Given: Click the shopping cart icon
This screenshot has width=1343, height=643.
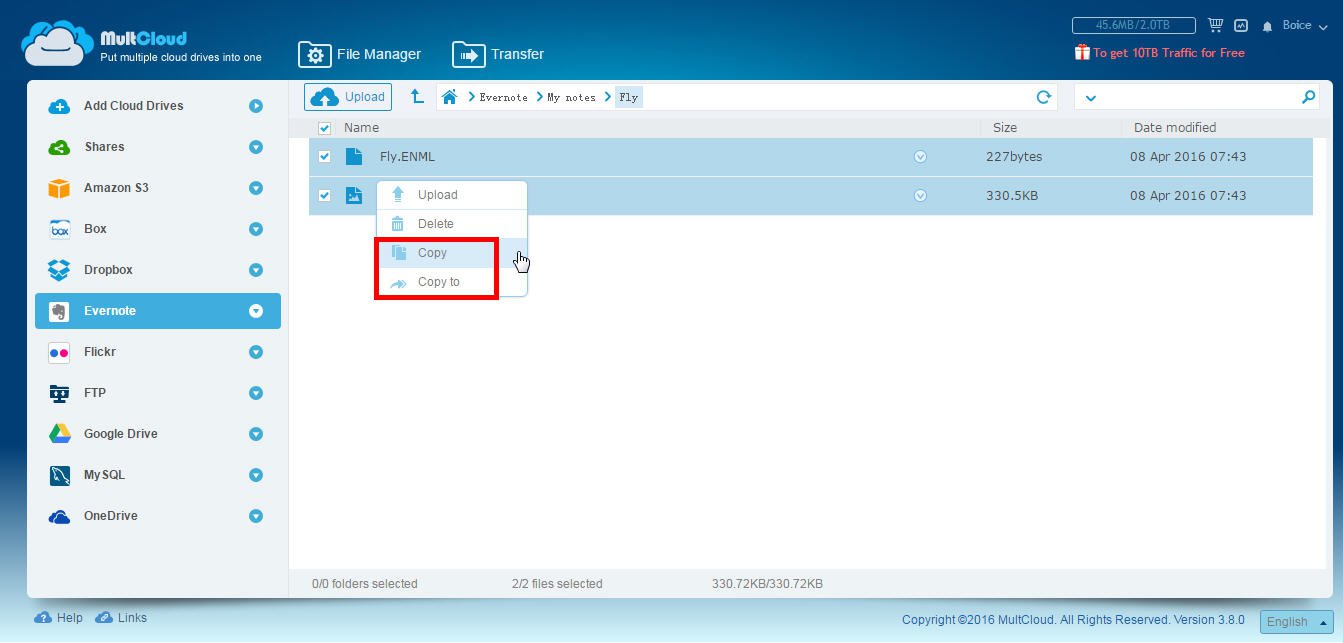Looking at the screenshot, I should pos(1216,25).
